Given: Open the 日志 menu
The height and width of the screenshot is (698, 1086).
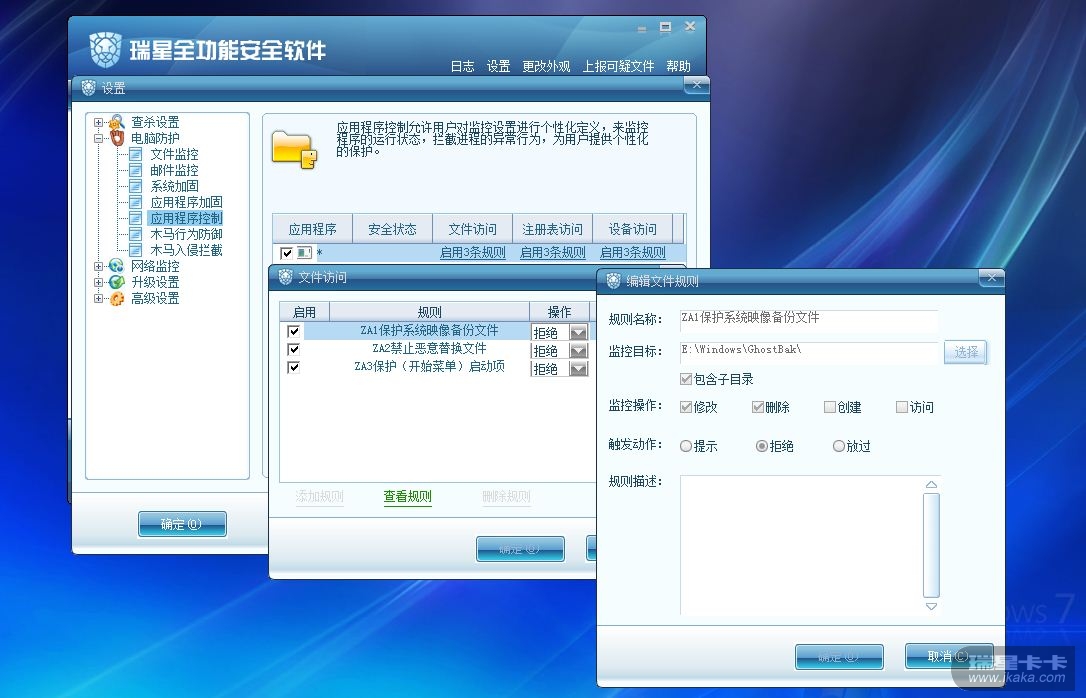Looking at the screenshot, I should click(x=463, y=66).
